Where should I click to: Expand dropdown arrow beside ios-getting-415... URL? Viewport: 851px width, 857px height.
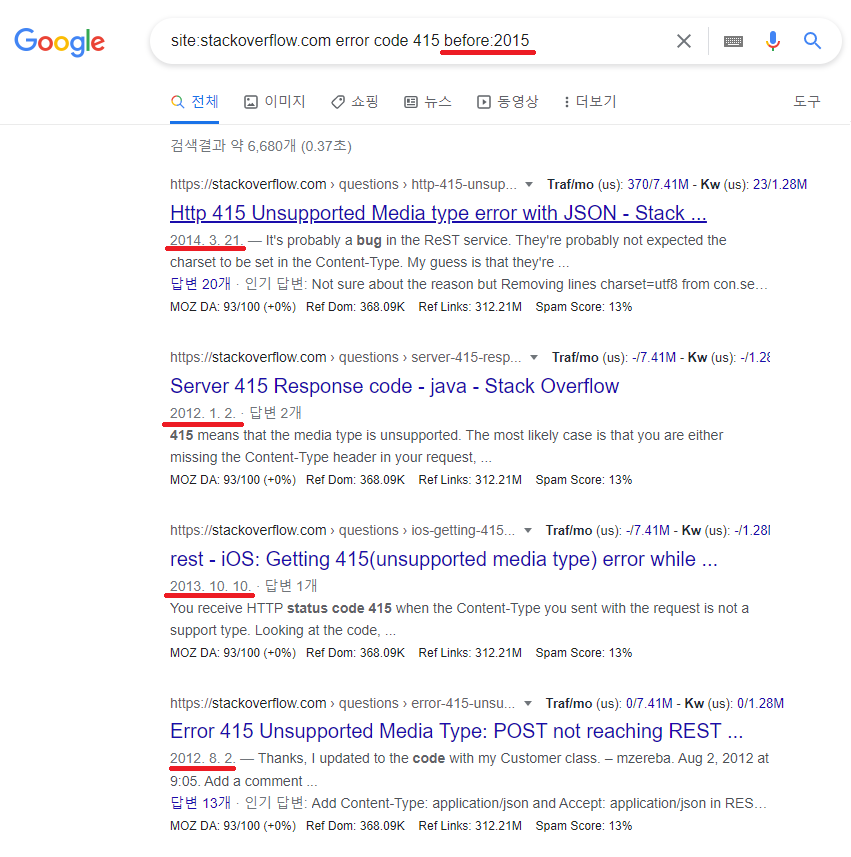[528, 530]
